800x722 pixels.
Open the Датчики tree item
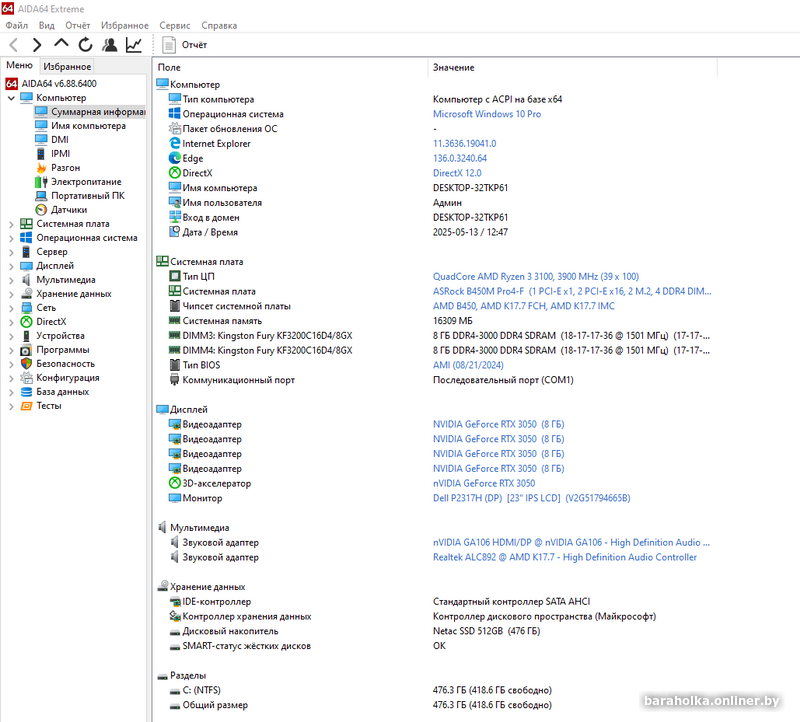(x=61, y=210)
